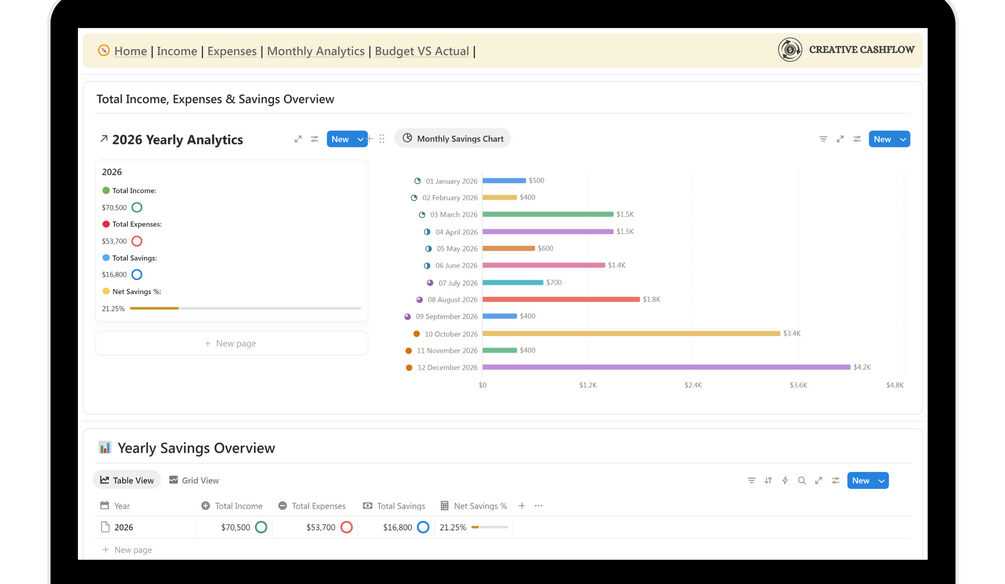The height and width of the screenshot is (584, 1005).
Task: Click the sort icon in Yearly Savings Overview
Action: tap(768, 481)
